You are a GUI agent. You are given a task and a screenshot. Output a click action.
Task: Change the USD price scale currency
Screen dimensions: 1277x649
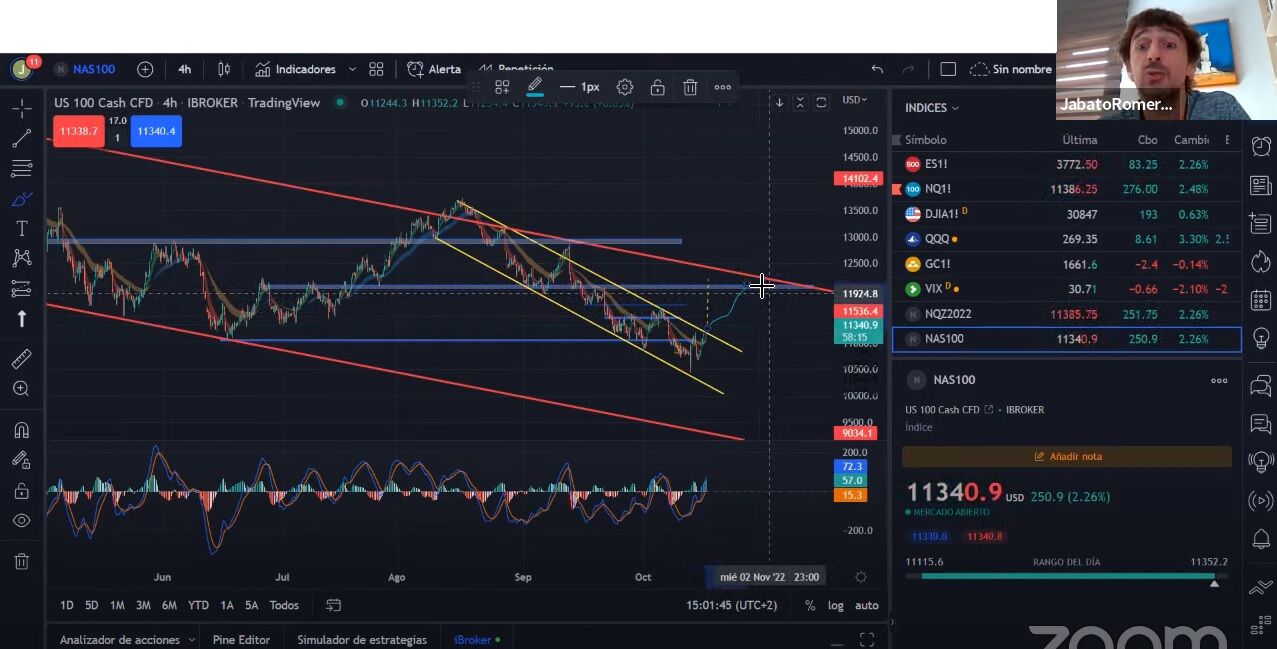tap(855, 100)
